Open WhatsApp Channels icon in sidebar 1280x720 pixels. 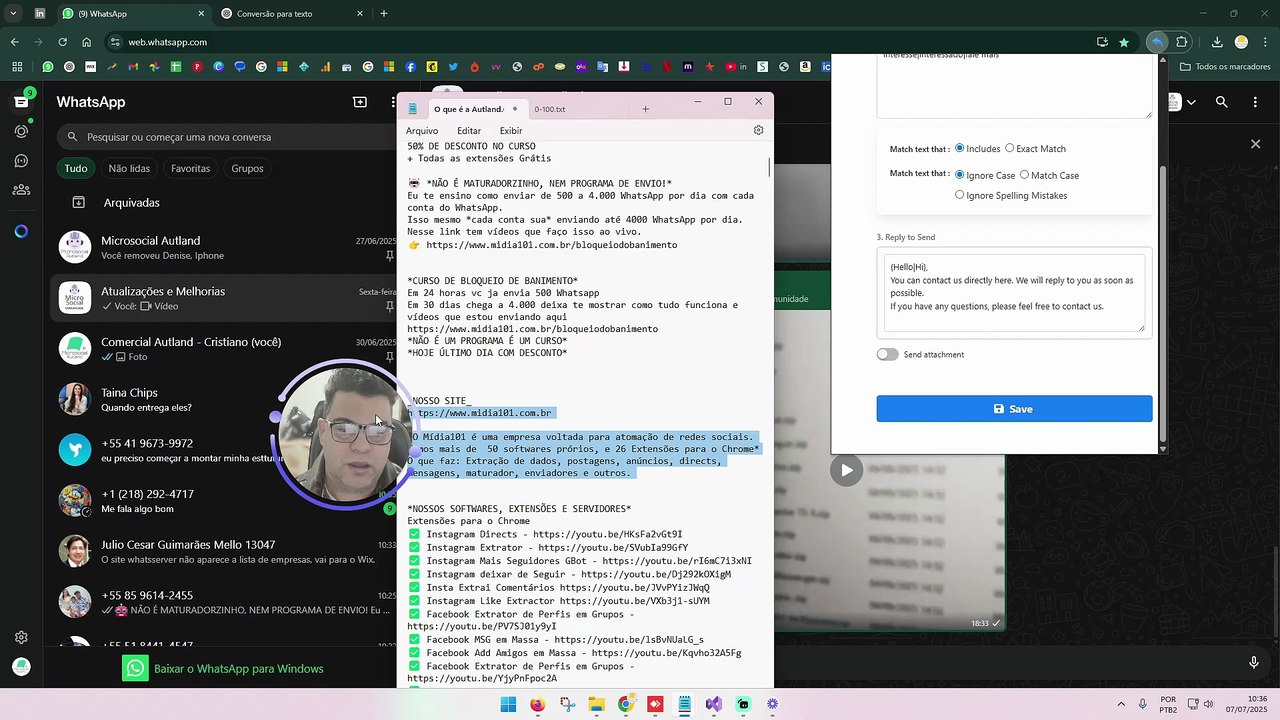pos(21,160)
